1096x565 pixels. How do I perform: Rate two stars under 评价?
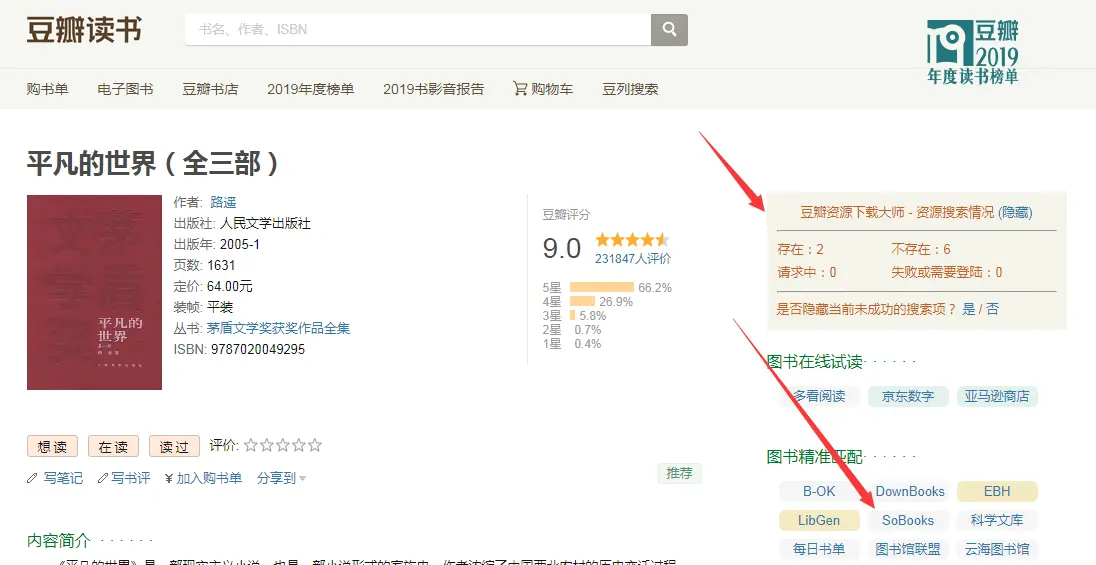[x=267, y=445]
